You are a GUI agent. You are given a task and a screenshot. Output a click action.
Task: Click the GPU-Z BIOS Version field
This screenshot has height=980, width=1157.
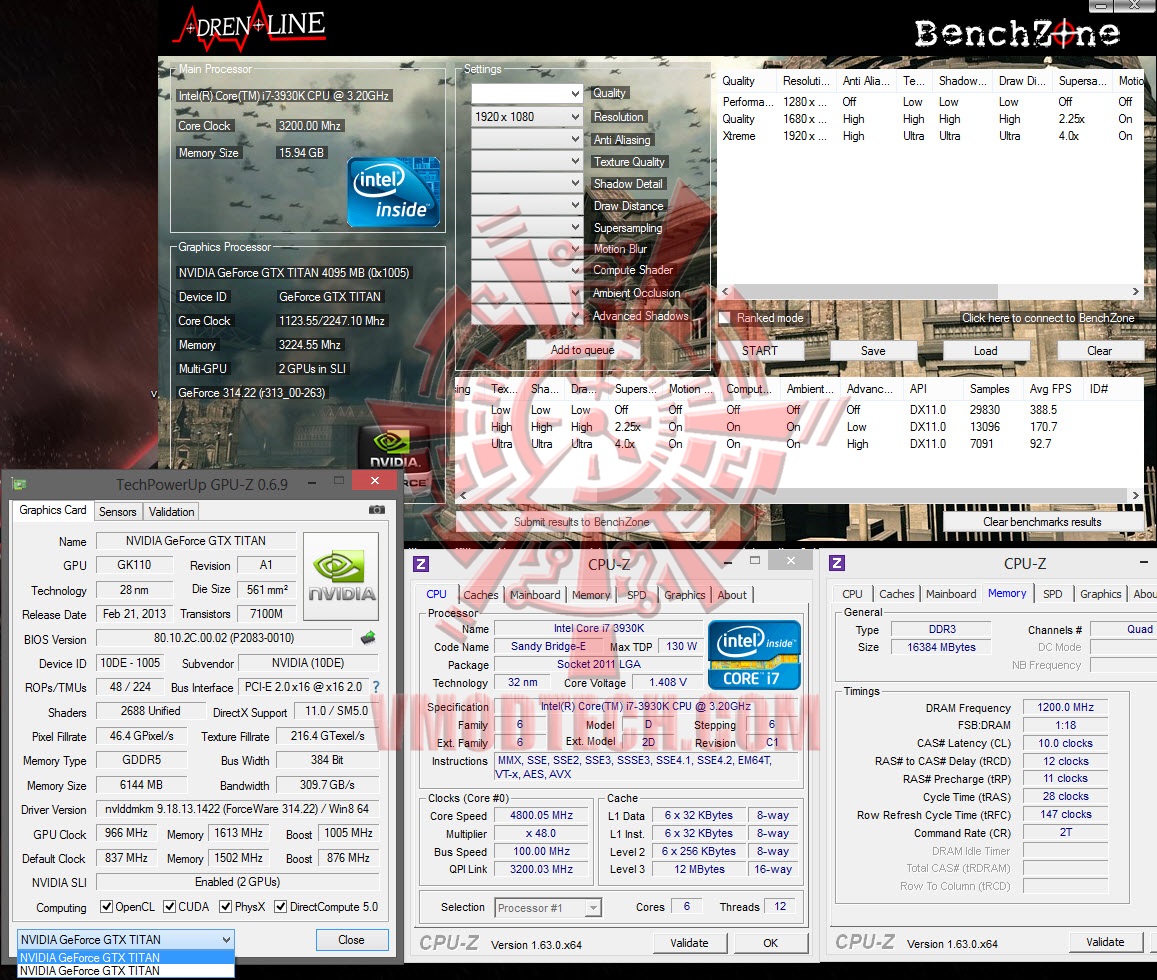tap(224, 638)
